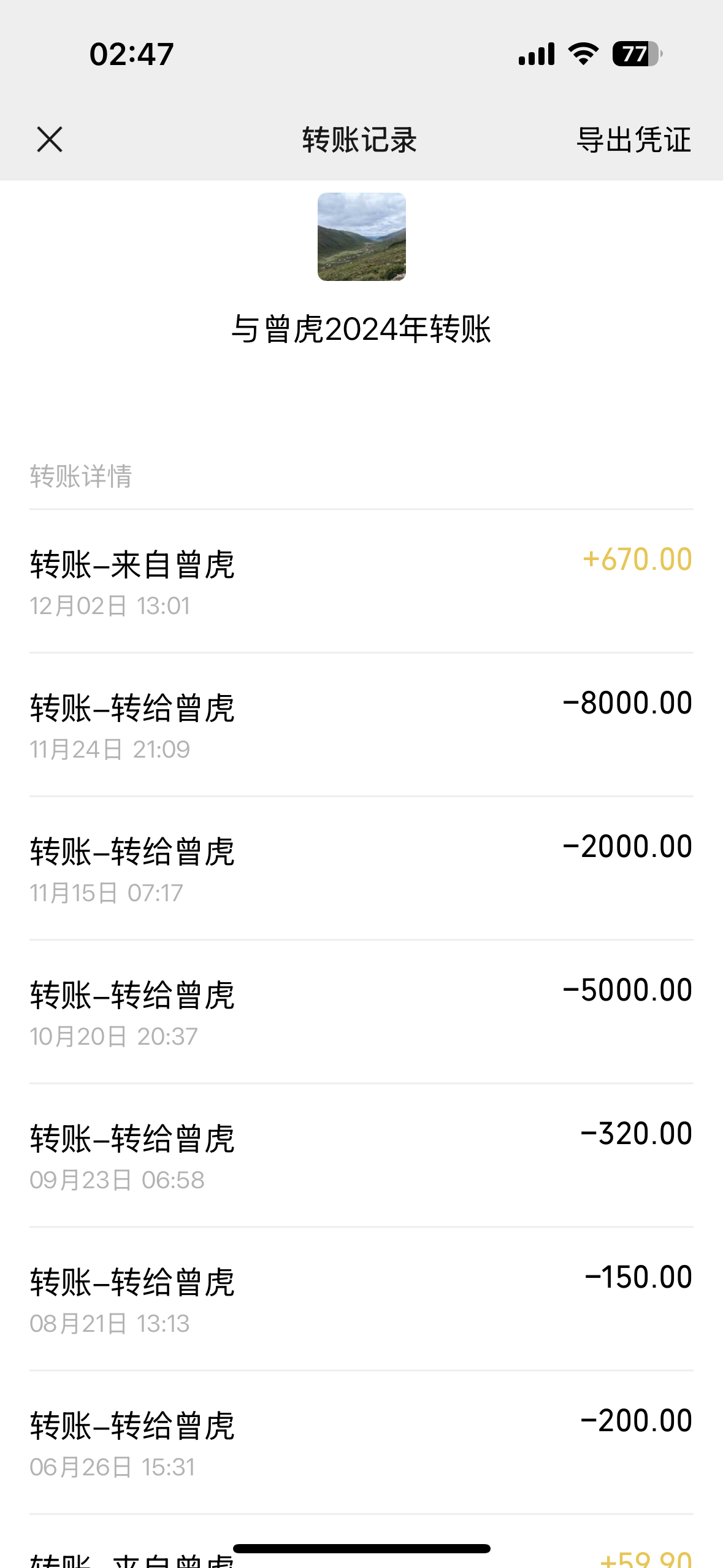
Task: Open the +670.00 transfer from 曾虎
Action: point(361,581)
